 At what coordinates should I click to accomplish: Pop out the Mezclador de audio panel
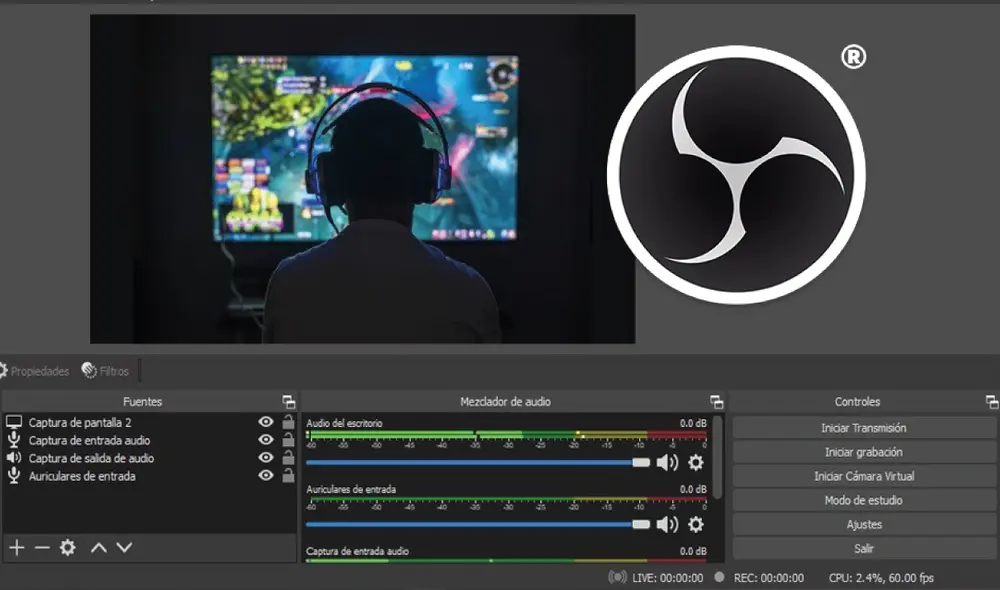[716, 402]
